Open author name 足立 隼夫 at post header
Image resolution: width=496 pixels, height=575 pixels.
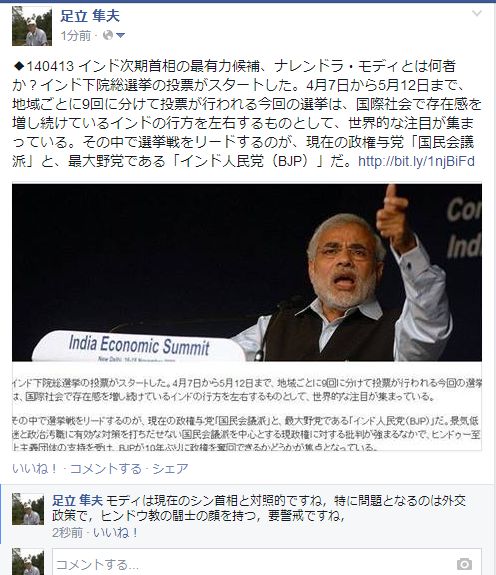(90, 16)
